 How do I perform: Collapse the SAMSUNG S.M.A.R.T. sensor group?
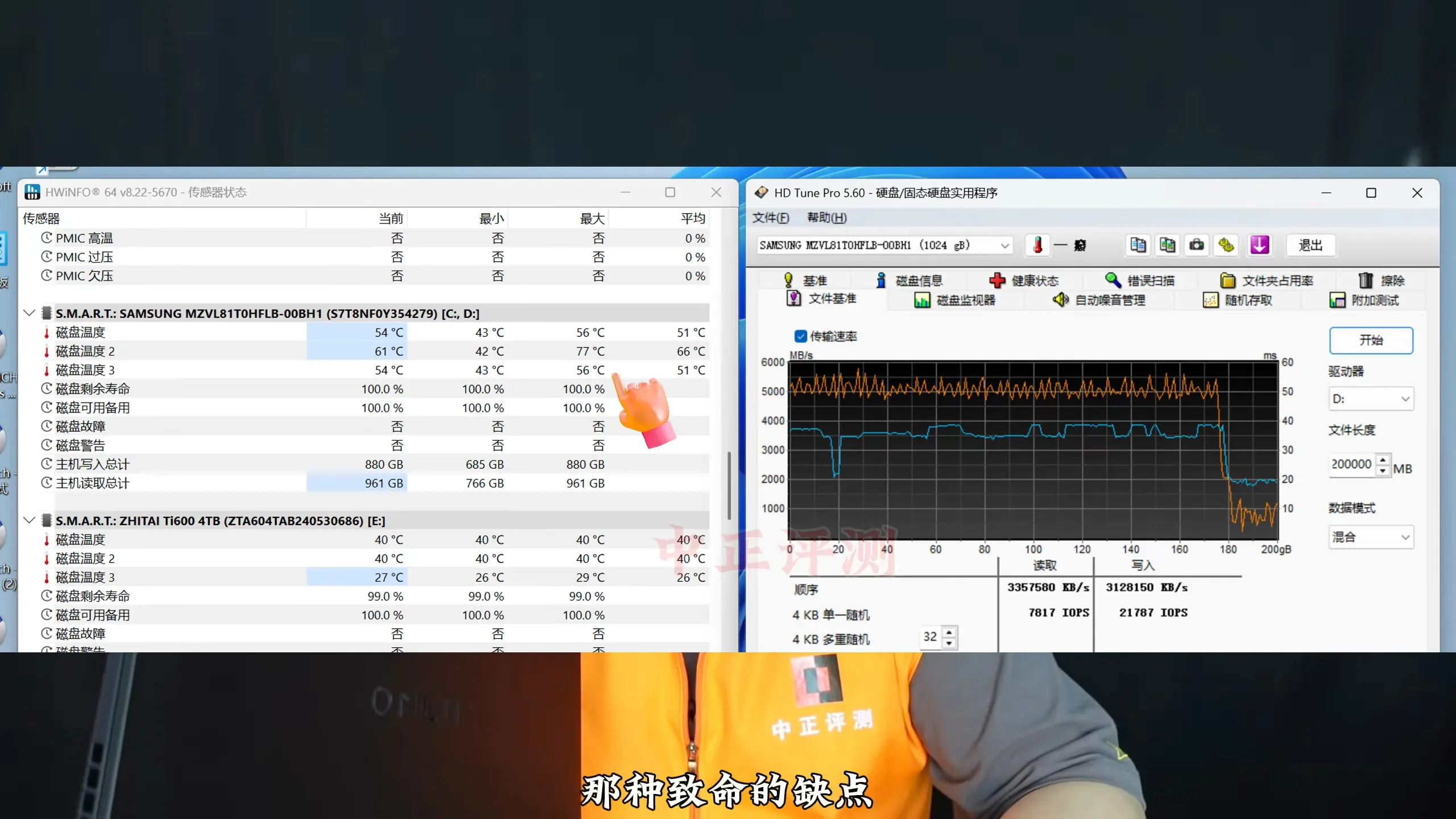click(x=30, y=313)
